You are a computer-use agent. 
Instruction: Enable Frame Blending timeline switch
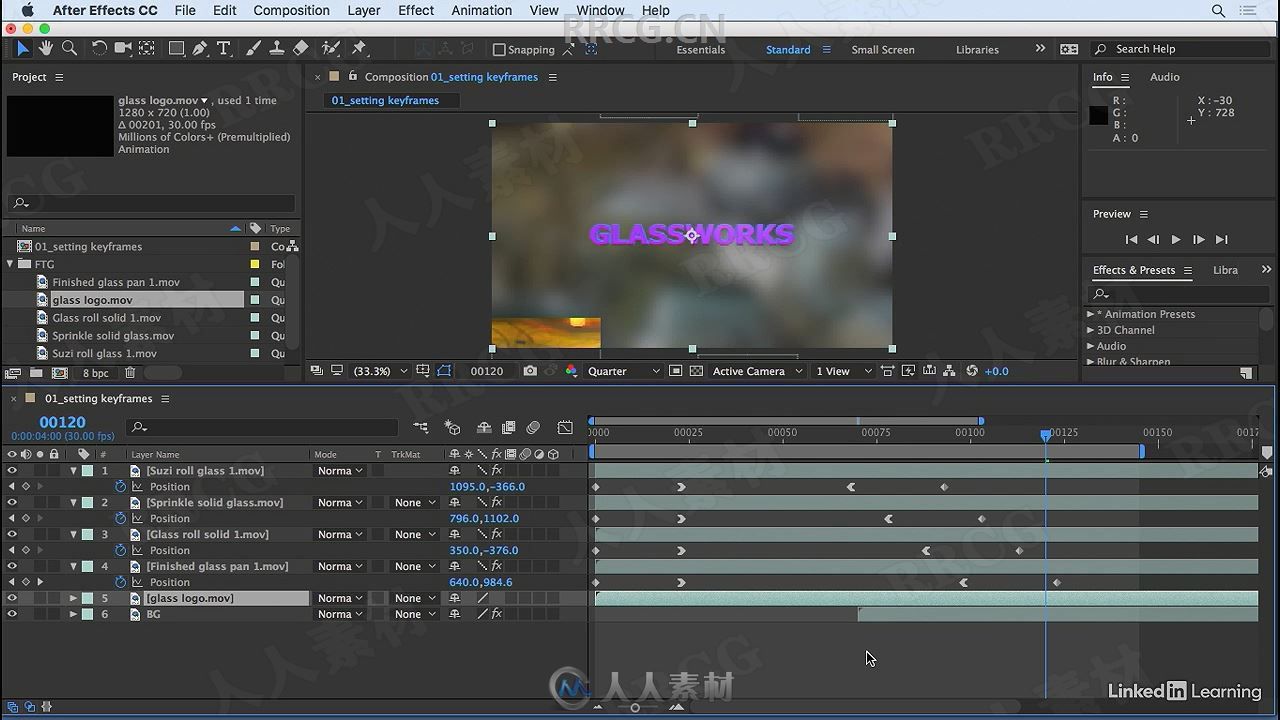(x=508, y=427)
